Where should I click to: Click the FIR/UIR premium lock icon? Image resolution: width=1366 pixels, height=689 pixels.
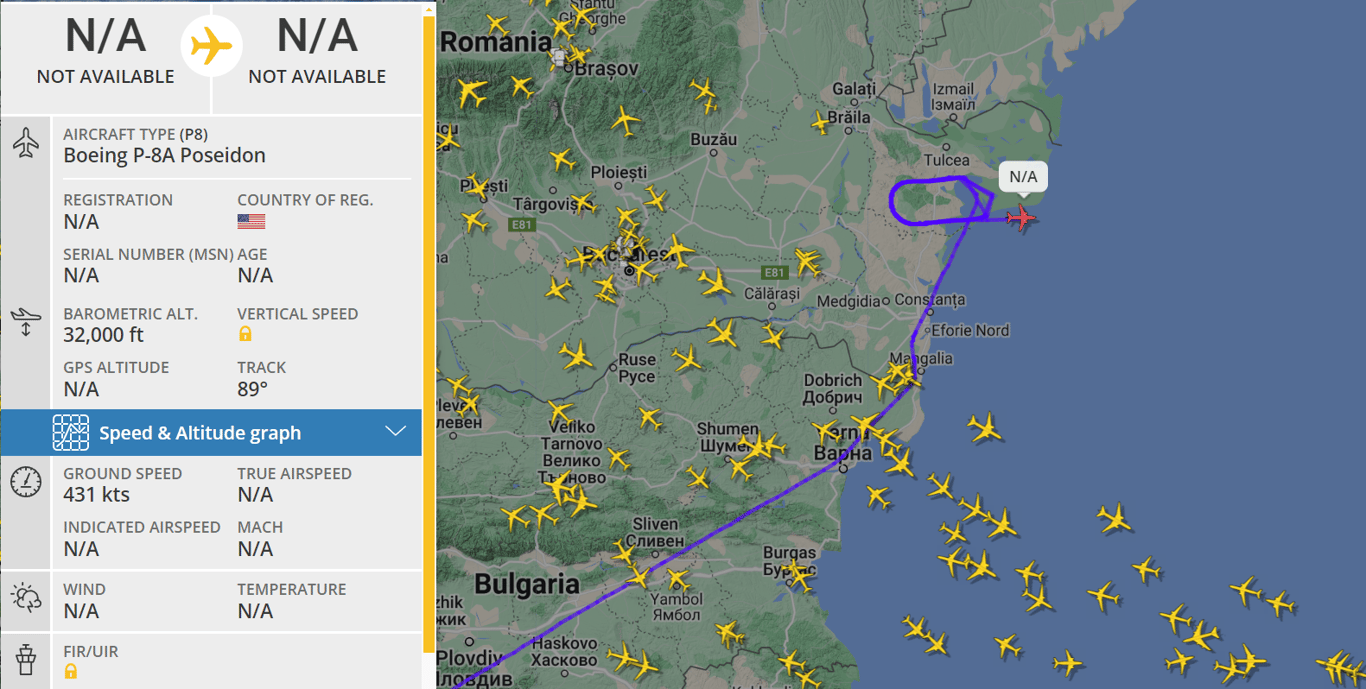[x=71, y=671]
